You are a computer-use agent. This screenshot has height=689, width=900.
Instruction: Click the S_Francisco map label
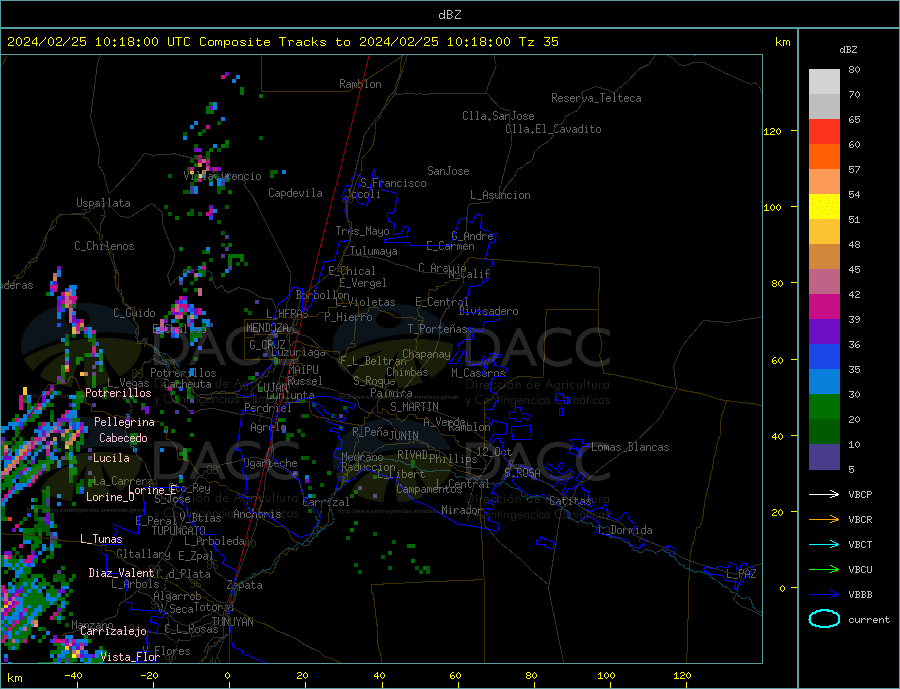393,183
